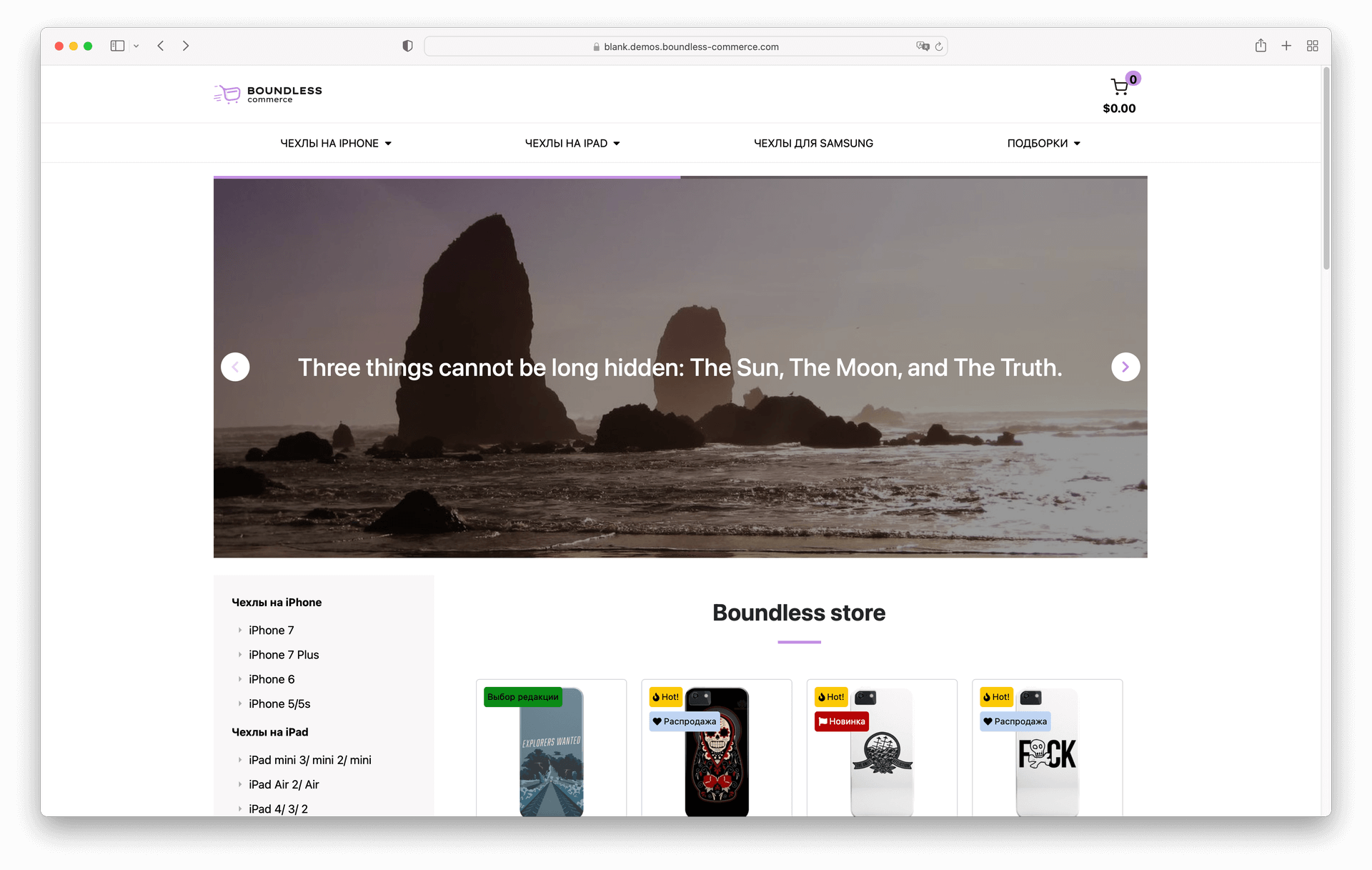Screen dimensions: 1372x870
Task: Click the translate page icon
Action: pos(922,46)
